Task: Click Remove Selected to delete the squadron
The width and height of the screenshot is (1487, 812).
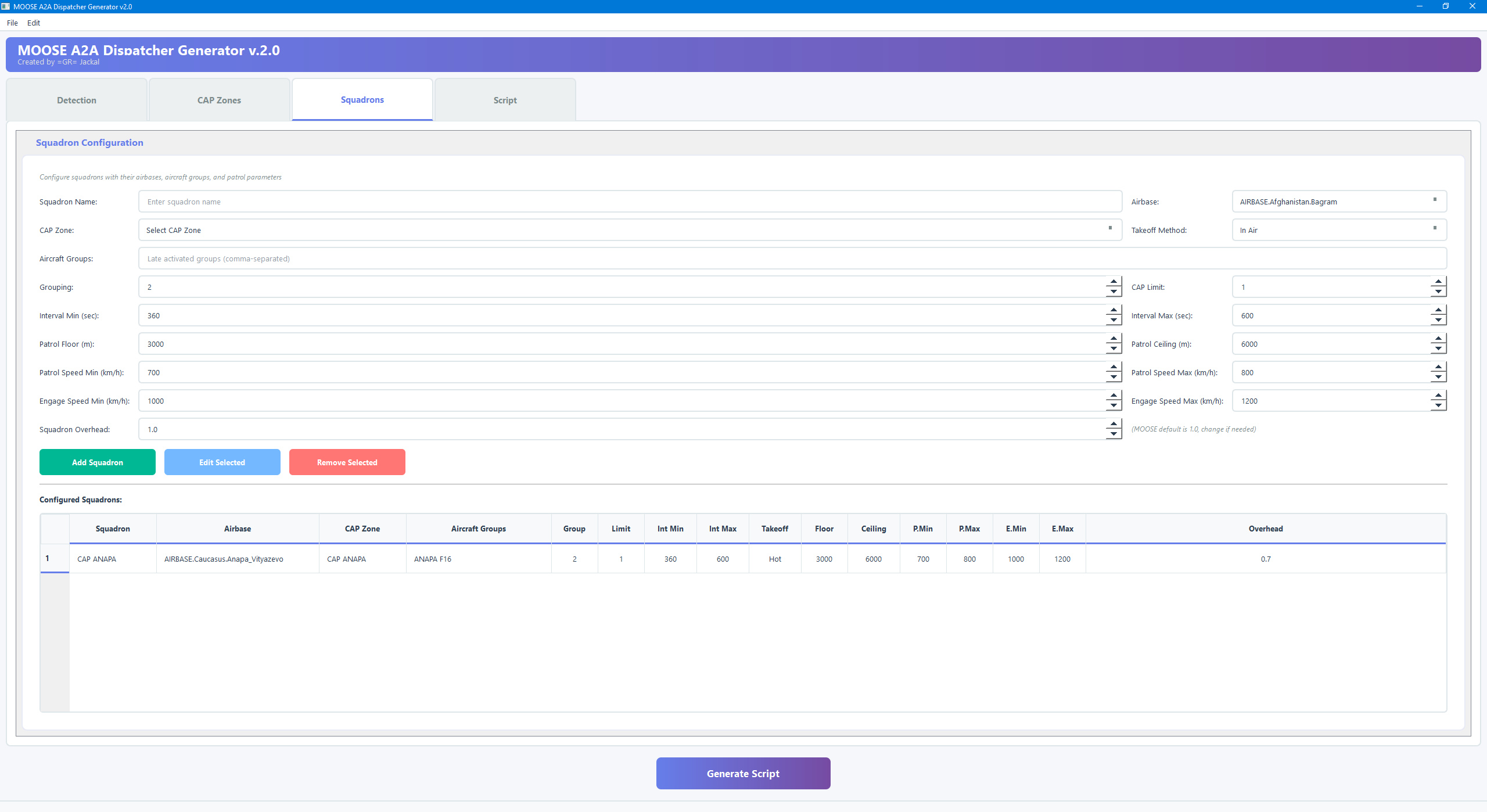Action: [347, 462]
